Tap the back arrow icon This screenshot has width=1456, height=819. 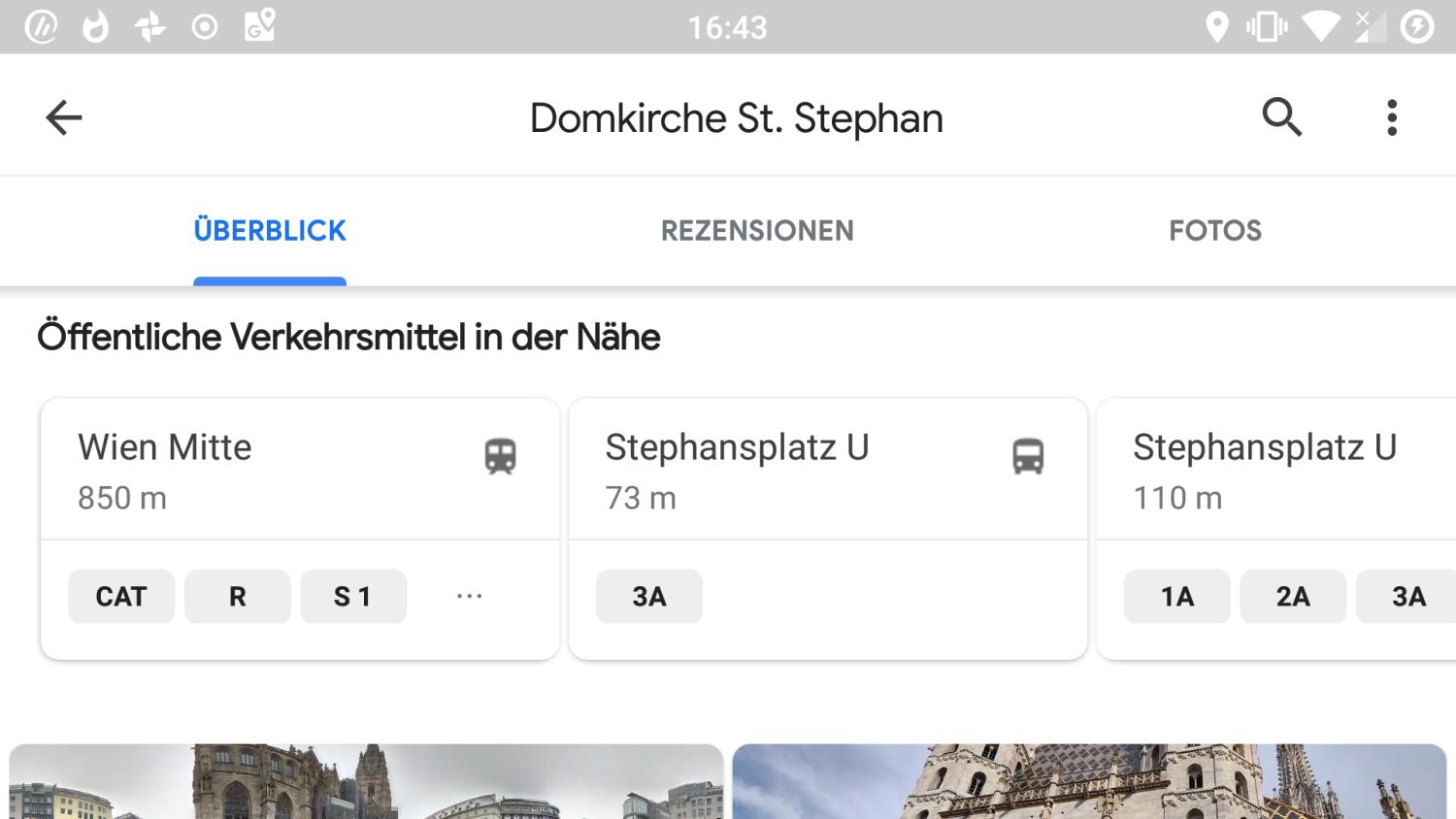click(64, 117)
